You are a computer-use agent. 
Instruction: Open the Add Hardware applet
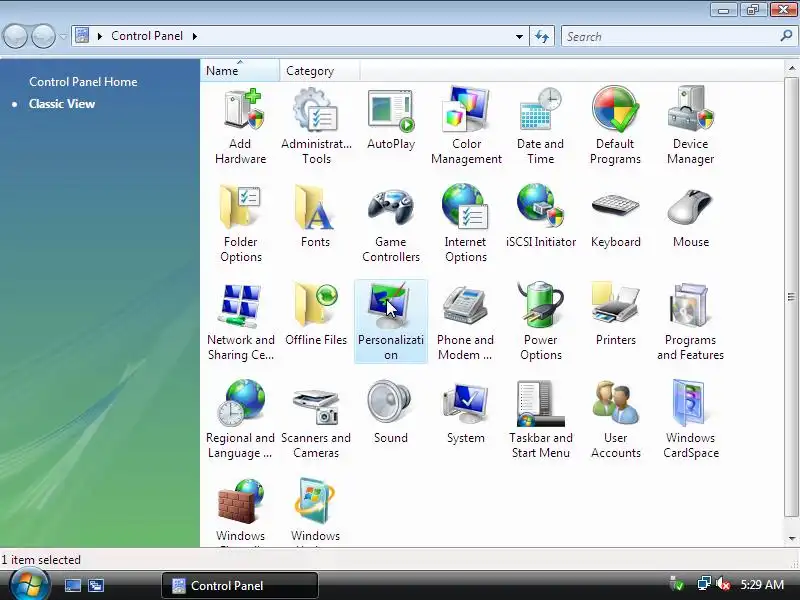click(x=240, y=126)
